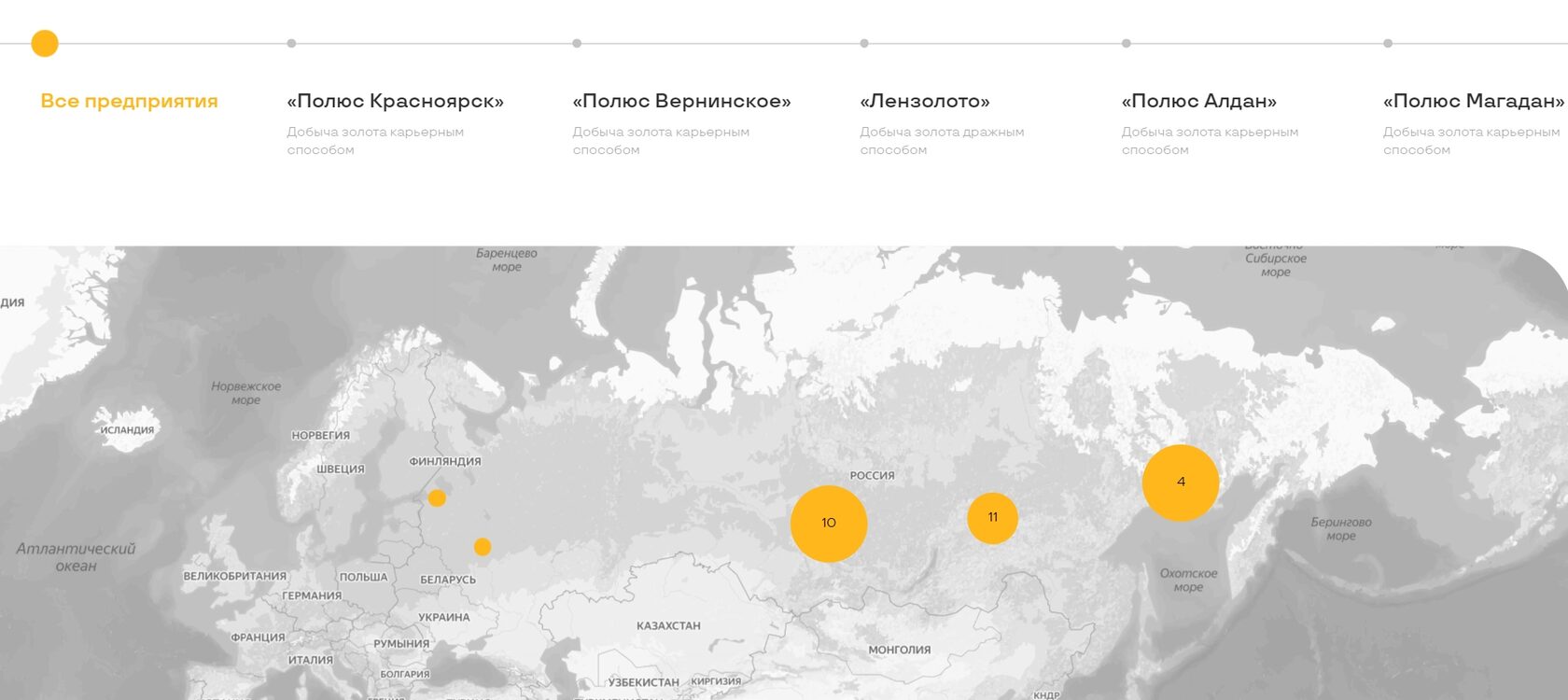Click the «ИСЛАНДИЯ» map label
Viewport: 1568px width, 700px height.
point(127,430)
